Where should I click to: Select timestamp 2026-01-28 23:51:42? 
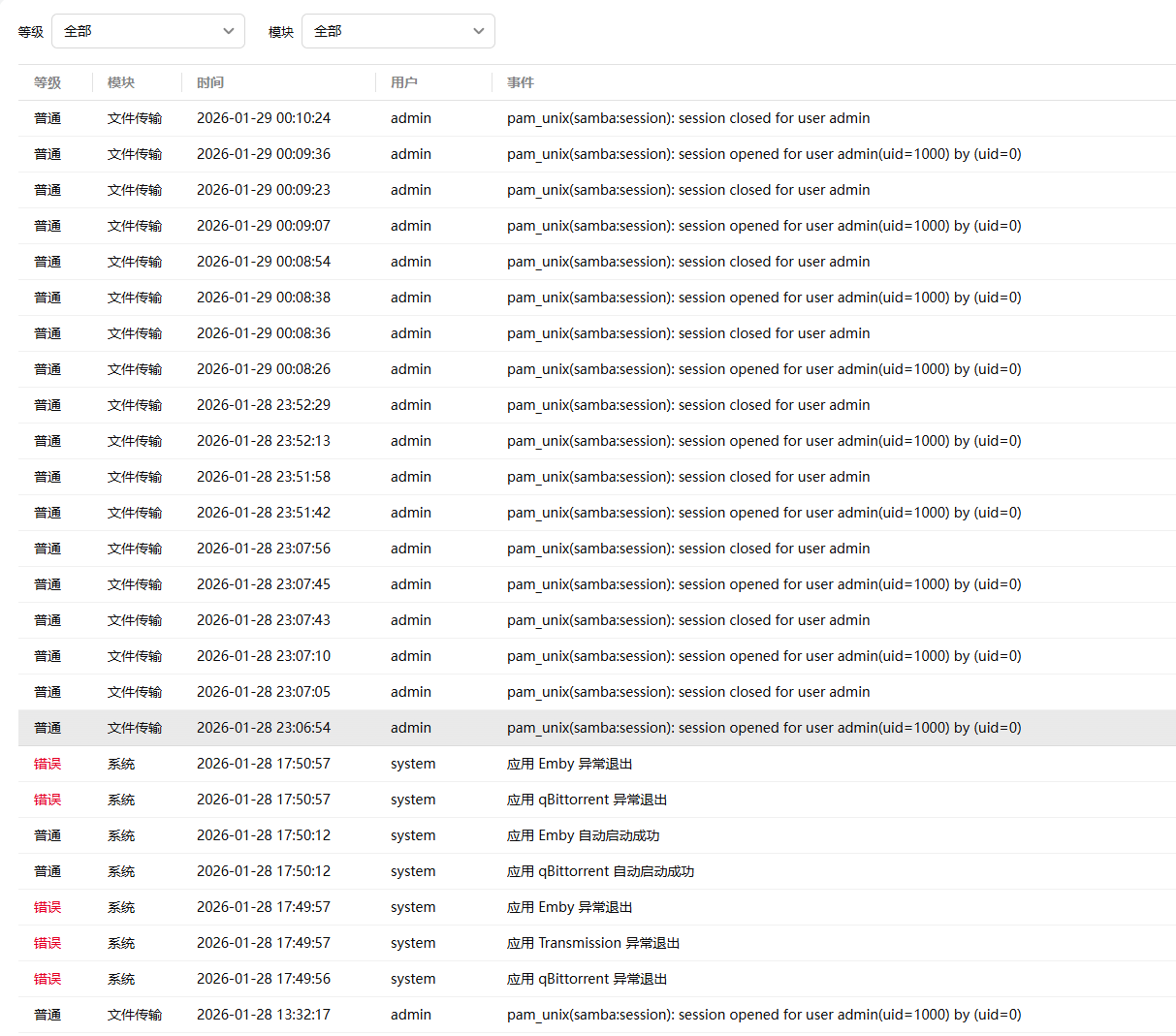[x=264, y=513]
